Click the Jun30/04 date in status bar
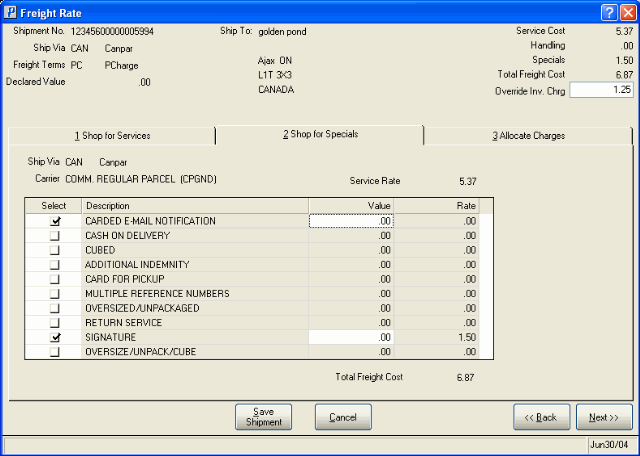The width and height of the screenshot is (640, 456). coord(609,445)
